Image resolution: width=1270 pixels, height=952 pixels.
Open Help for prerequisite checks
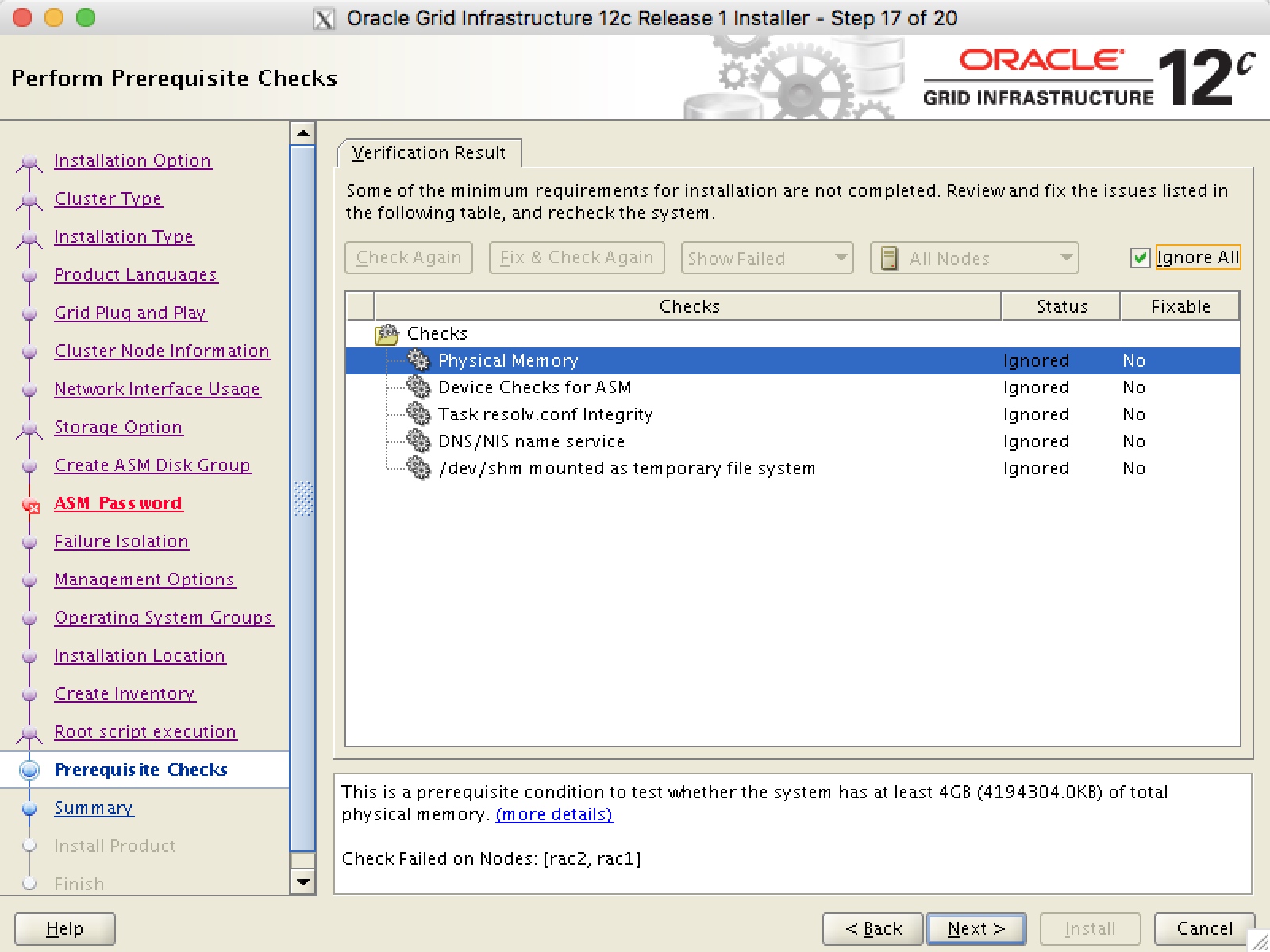(x=64, y=928)
